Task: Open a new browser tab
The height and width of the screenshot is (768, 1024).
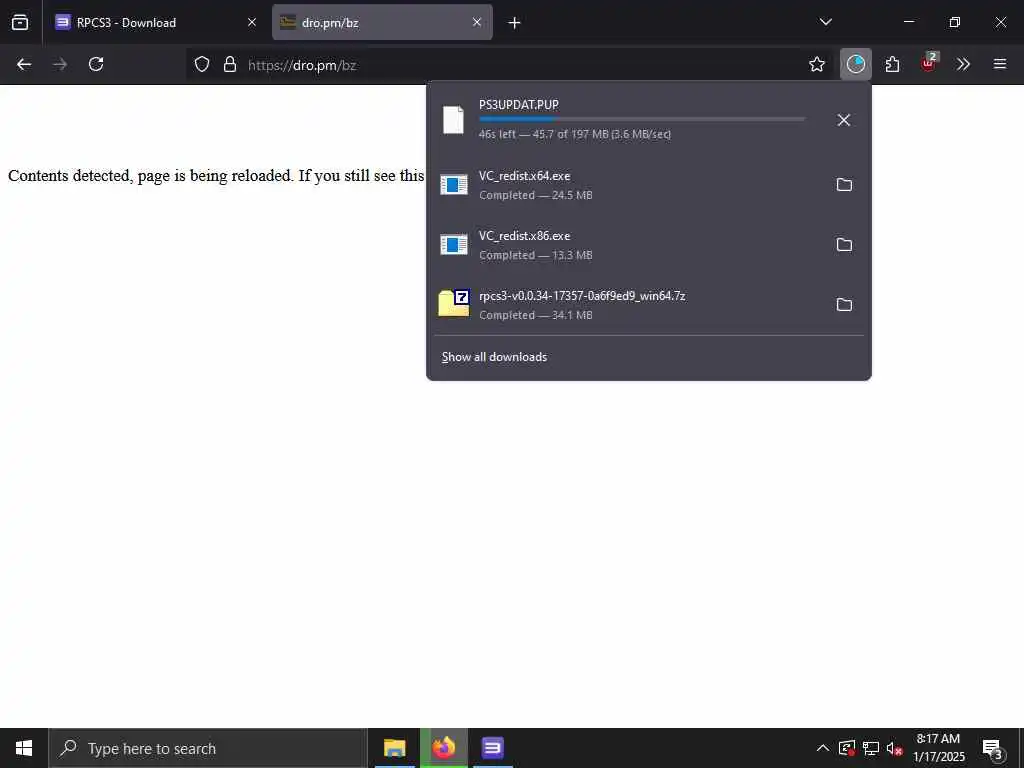Action: pos(514,23)
